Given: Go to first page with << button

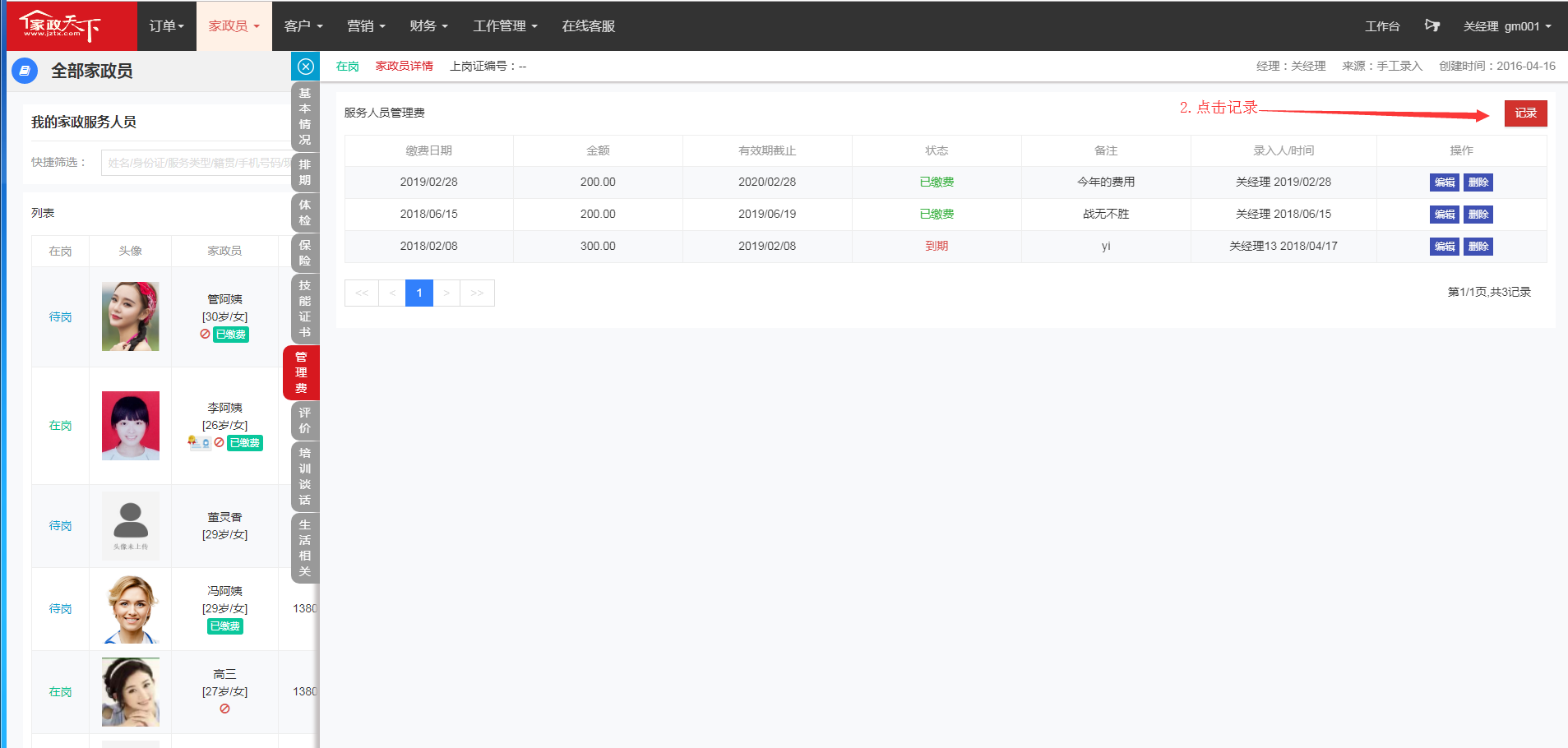Looking at the screenshot, I should [x=362, y=293].
